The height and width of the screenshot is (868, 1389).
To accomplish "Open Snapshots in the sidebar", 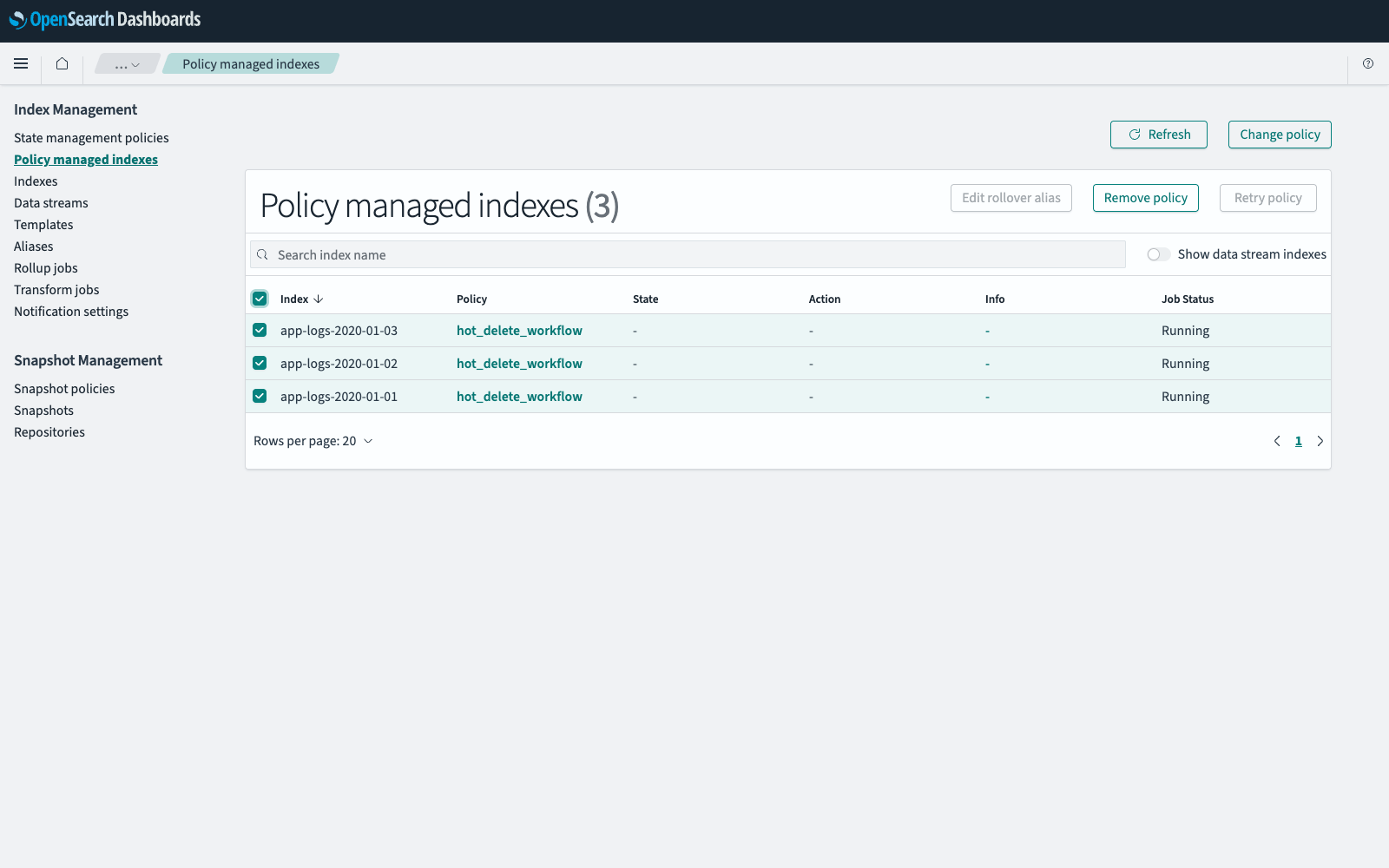I will (43, 411).
